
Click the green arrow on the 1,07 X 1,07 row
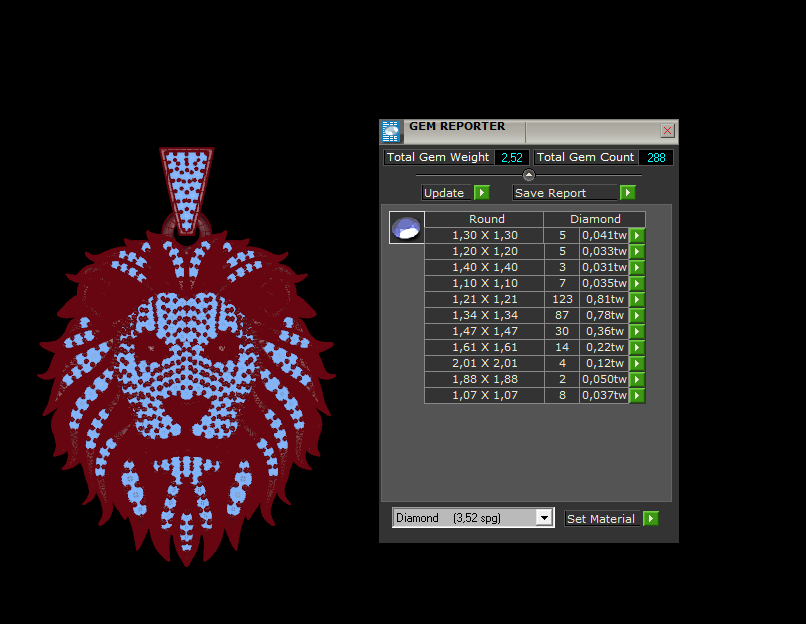coord(637,396)
